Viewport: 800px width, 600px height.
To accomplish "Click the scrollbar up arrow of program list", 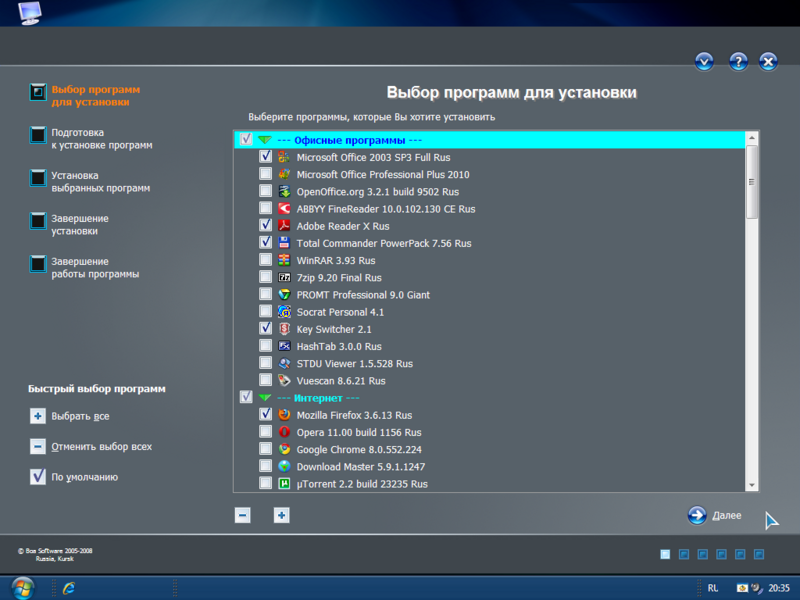I will pos(752,138).
